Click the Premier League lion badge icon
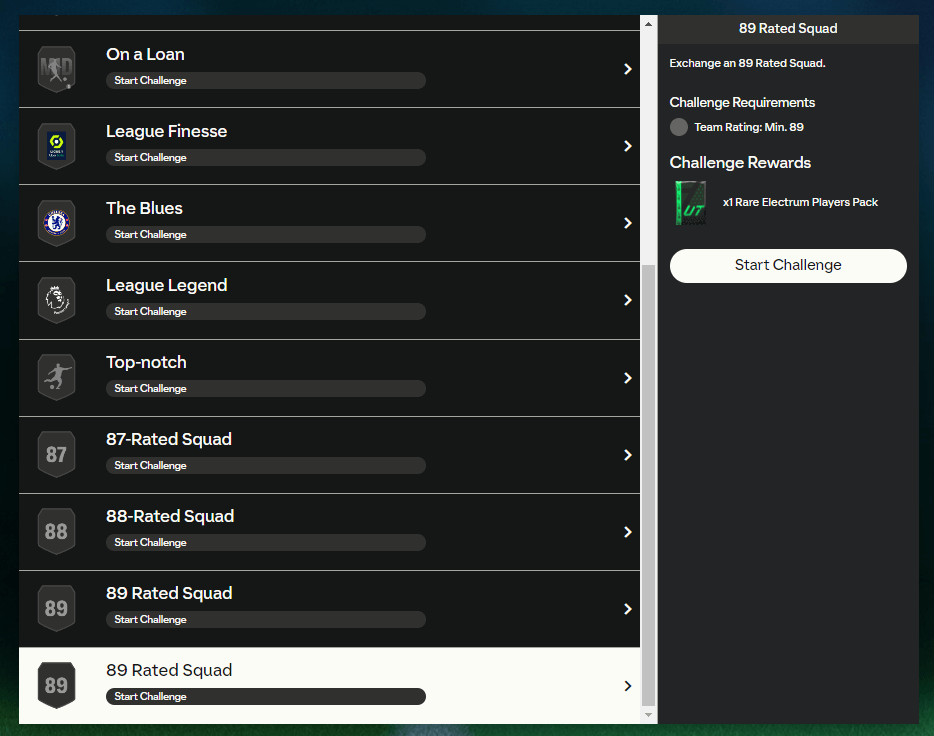934x736 pixels. tap(56, 300)
